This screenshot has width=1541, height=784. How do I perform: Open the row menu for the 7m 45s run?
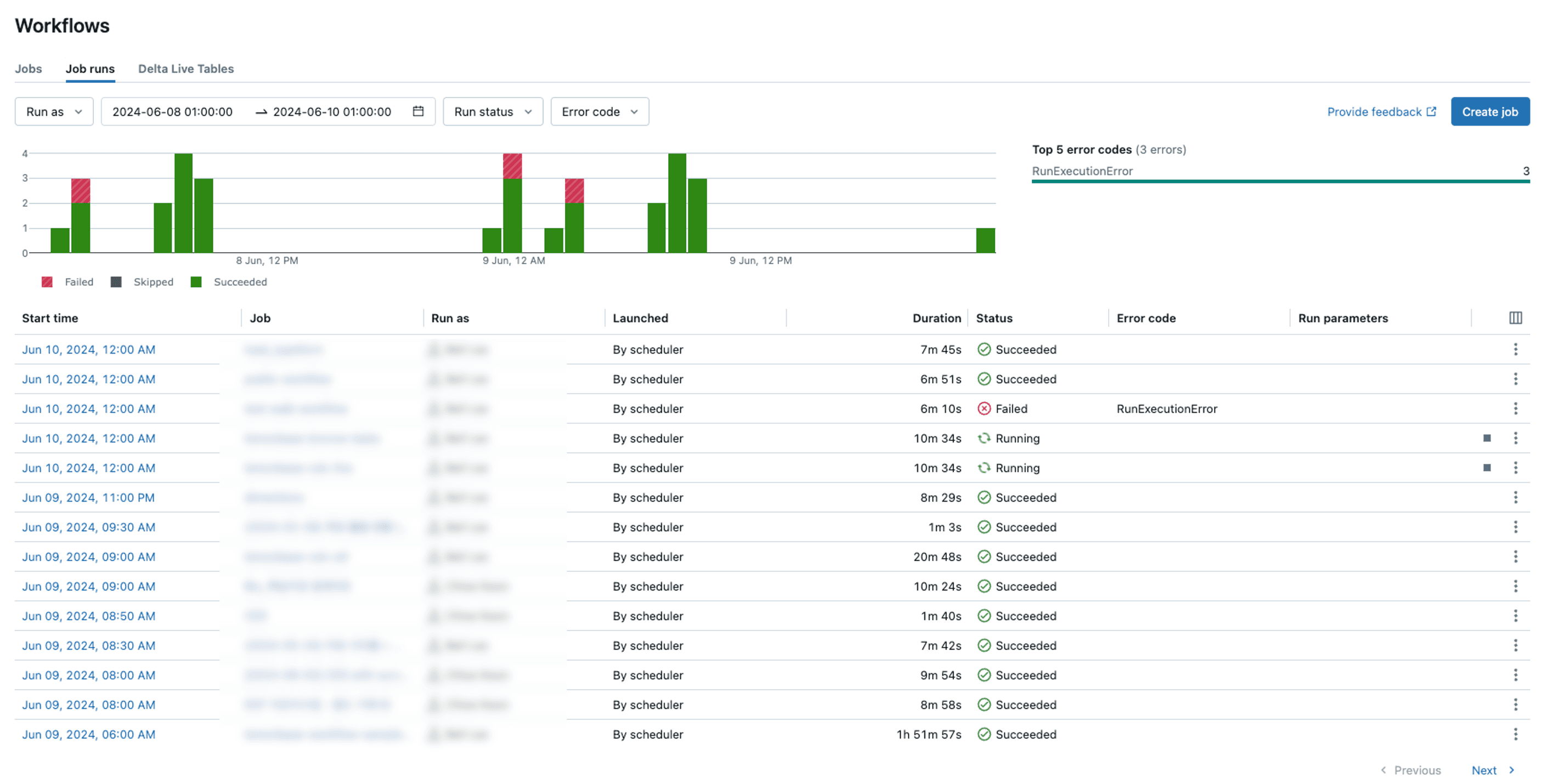coord(1515,349)
